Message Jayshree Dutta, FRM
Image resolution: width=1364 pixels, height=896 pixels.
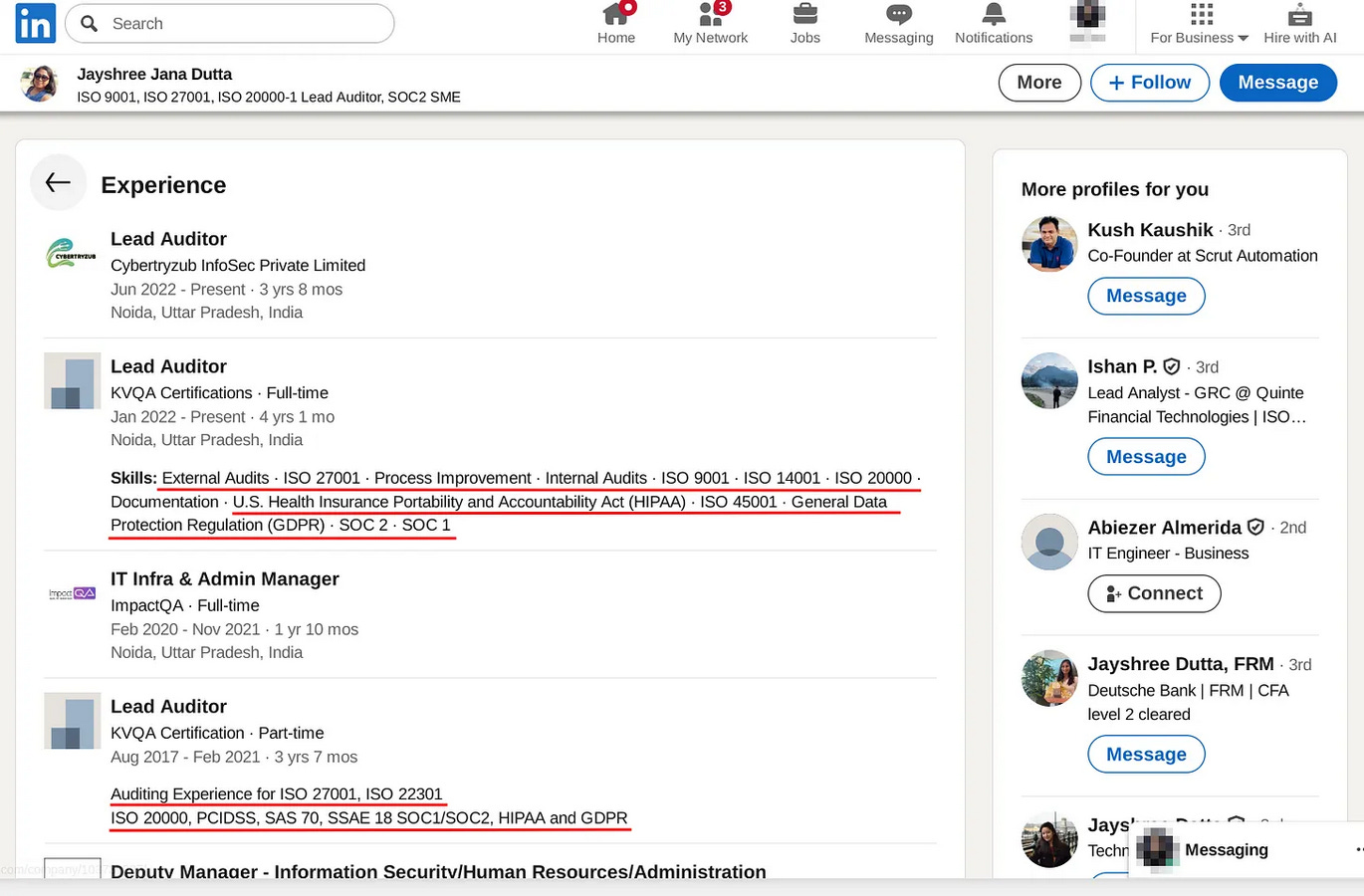click(x=1146, y=755)
